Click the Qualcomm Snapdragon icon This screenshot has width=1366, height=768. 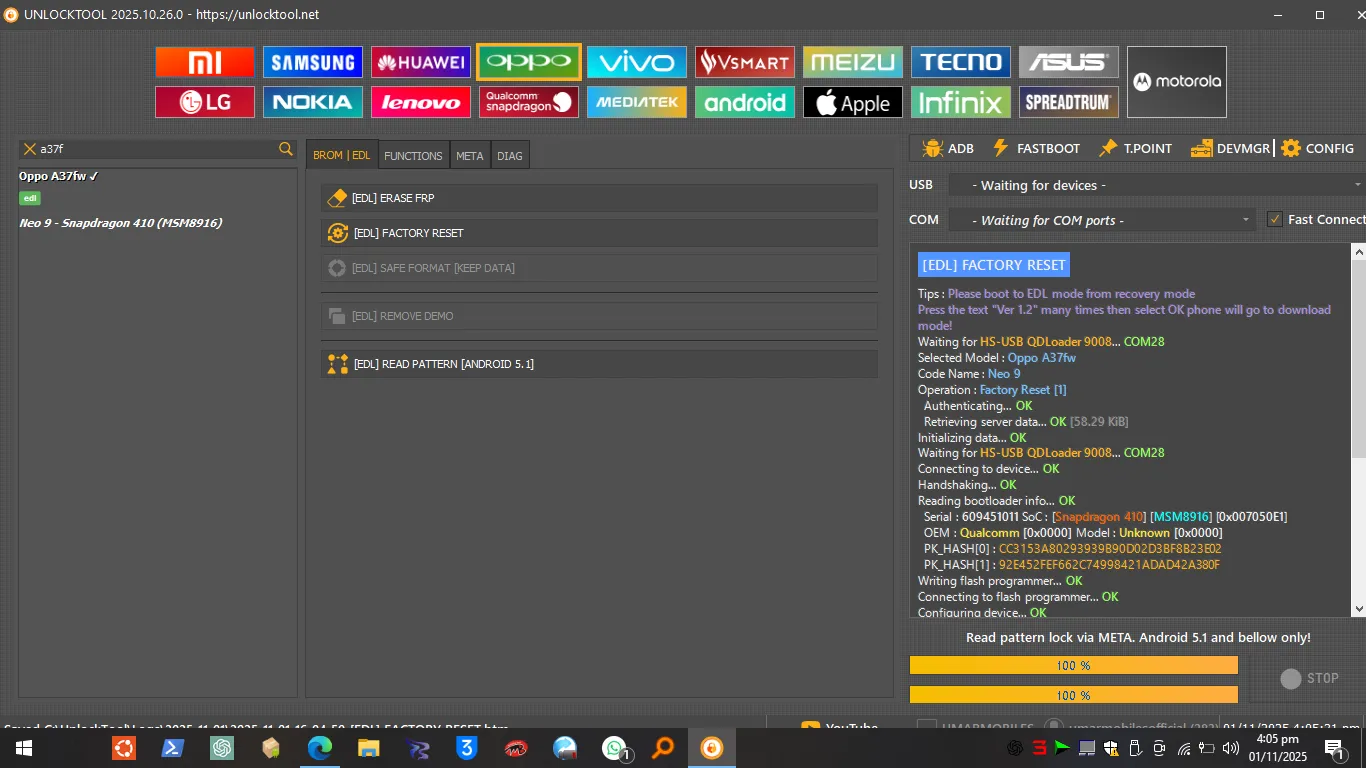point(529,102)
